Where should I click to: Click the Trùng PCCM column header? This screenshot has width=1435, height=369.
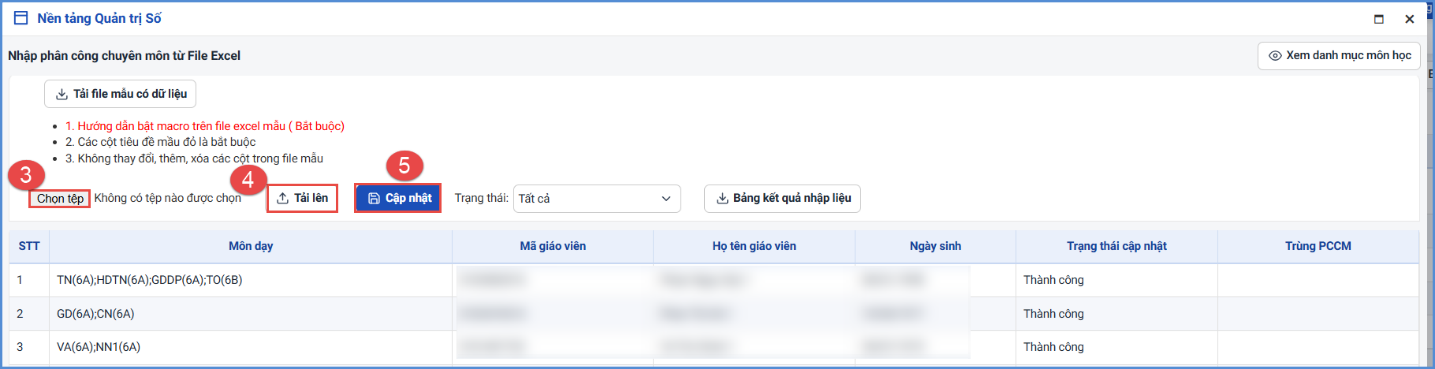(x=1318, y=246)
